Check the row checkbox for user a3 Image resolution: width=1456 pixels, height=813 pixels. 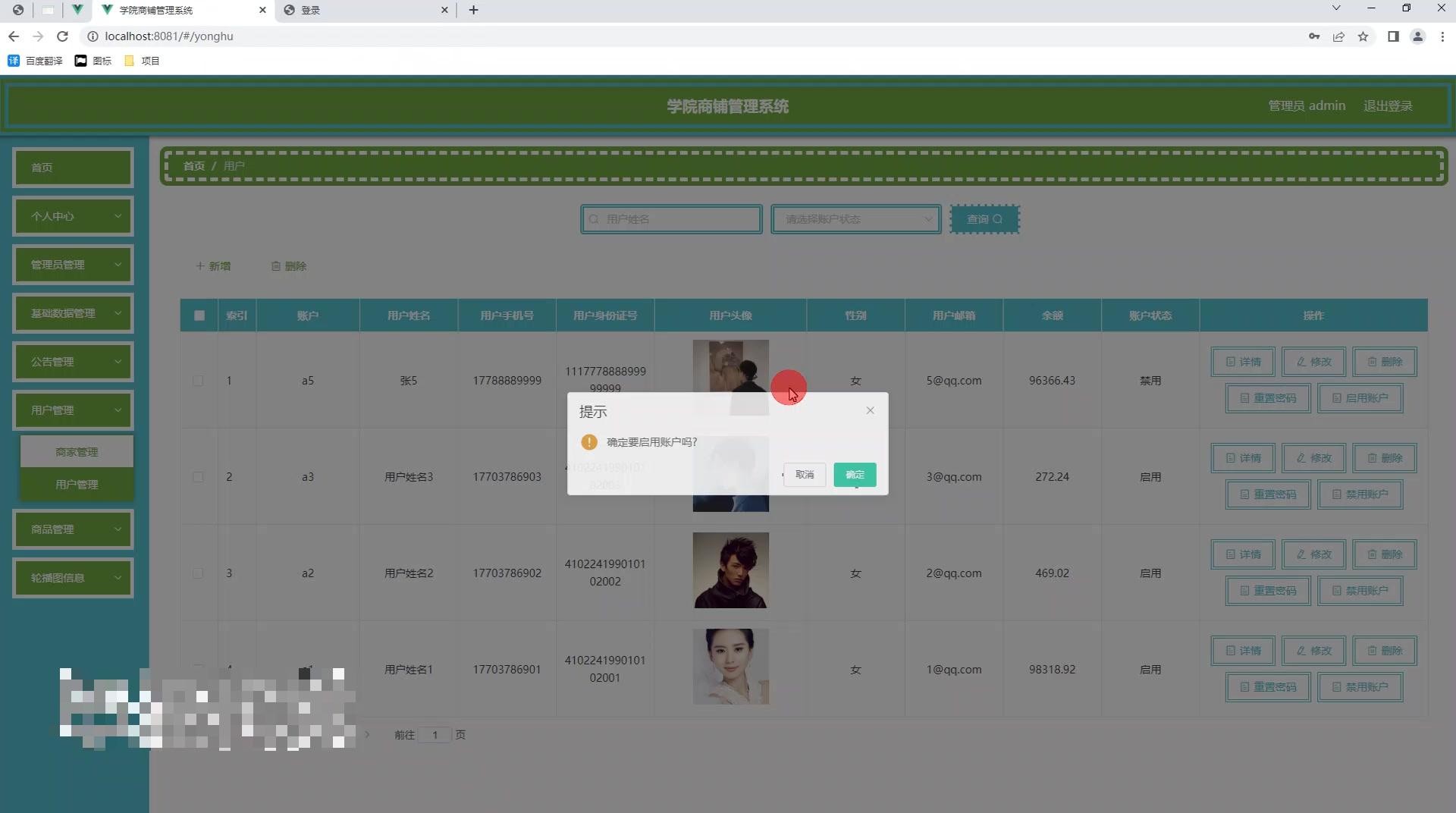pos(199,477)
